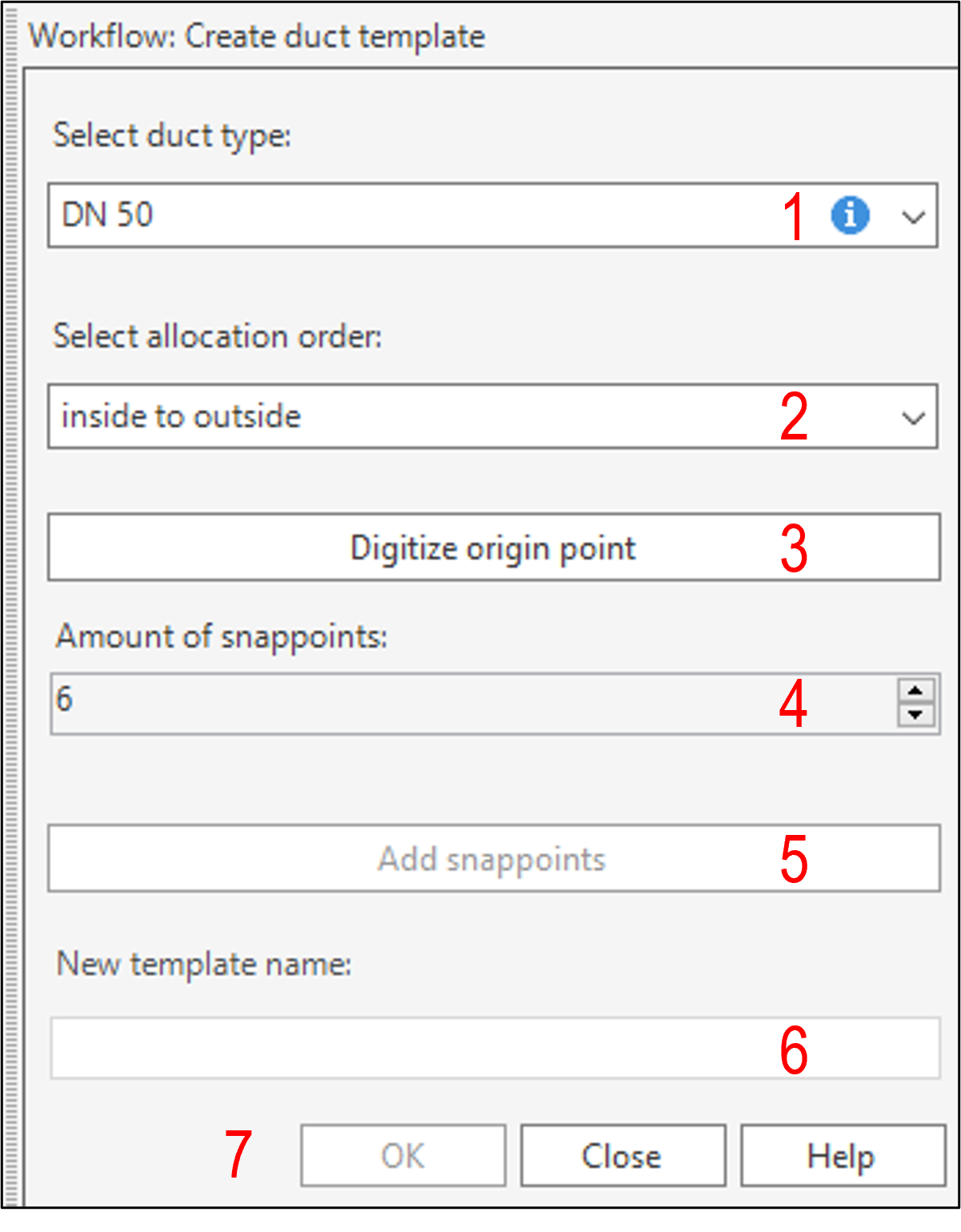The height and width of the screenshot is (1232, 961).
Task: Click the Close button
Action: [x=623, y=1156]
